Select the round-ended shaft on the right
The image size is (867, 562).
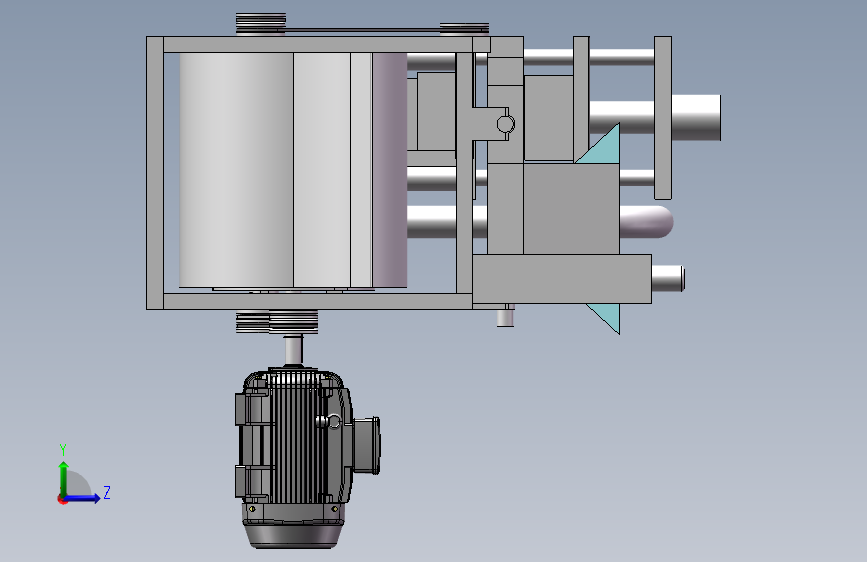pos(646,222)
